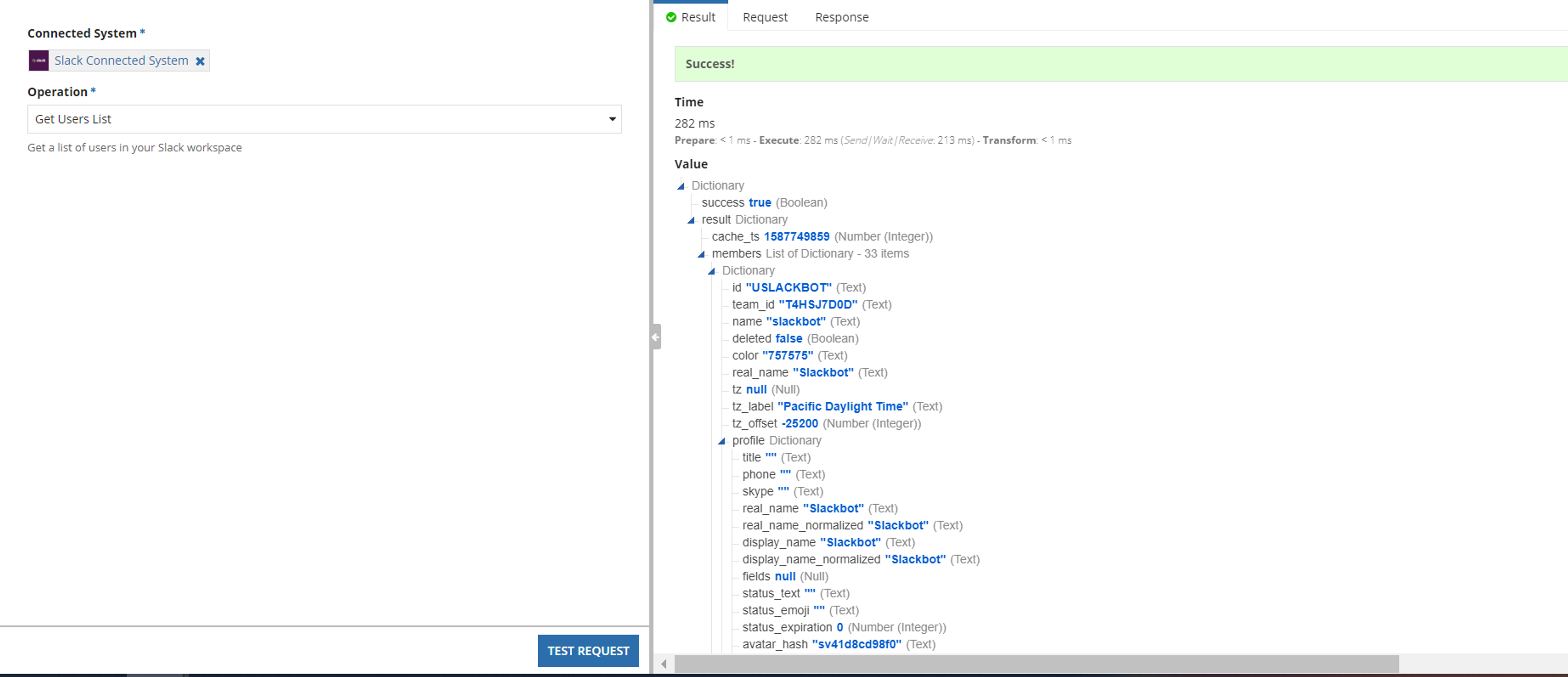The width and height of the screenshot is (1568, 677).
Task: Select the fields null row
Action: click(785, 577)
